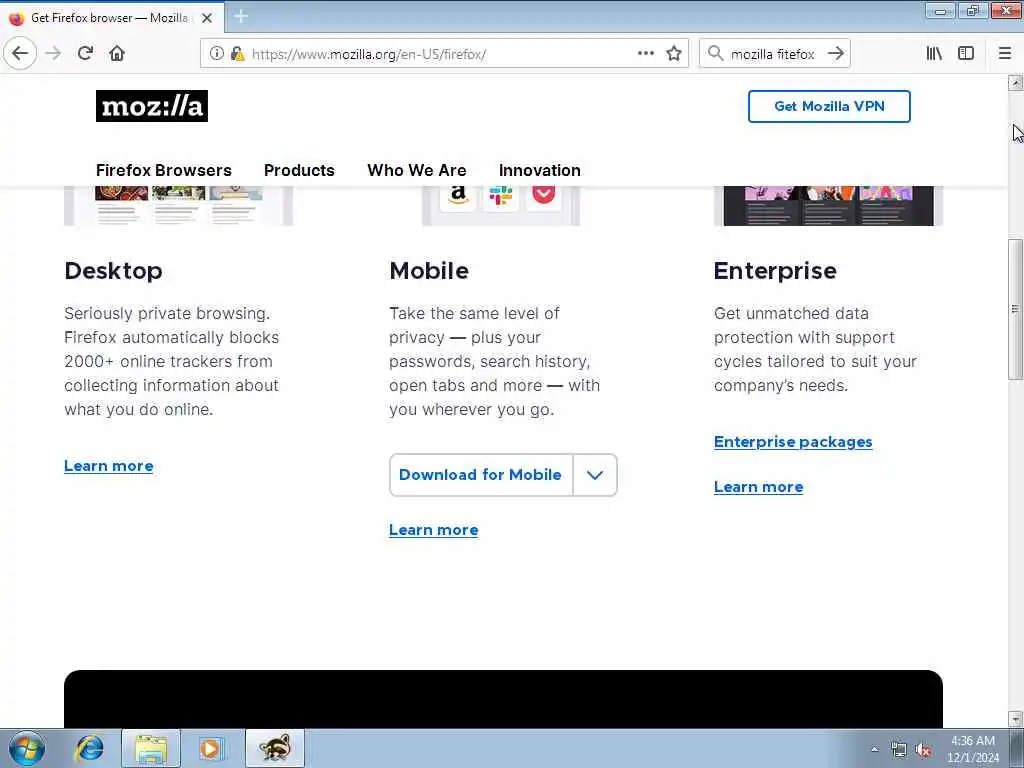Viewport: 1024px width, 768px height.
Task: Close the Get Firefox browser tab
Action: [207, 18]
